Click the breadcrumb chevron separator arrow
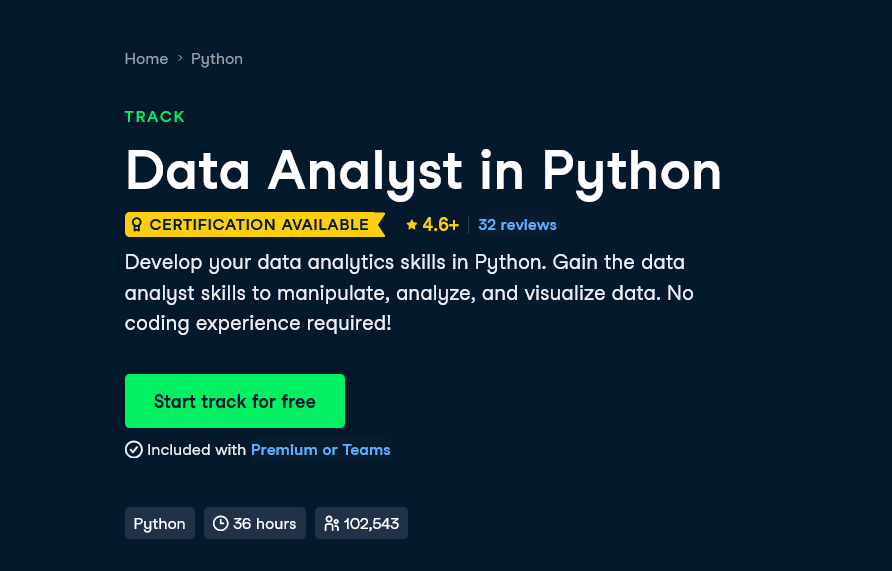The height and width of the screenshot is (571, 892). [x=180, y=58]
